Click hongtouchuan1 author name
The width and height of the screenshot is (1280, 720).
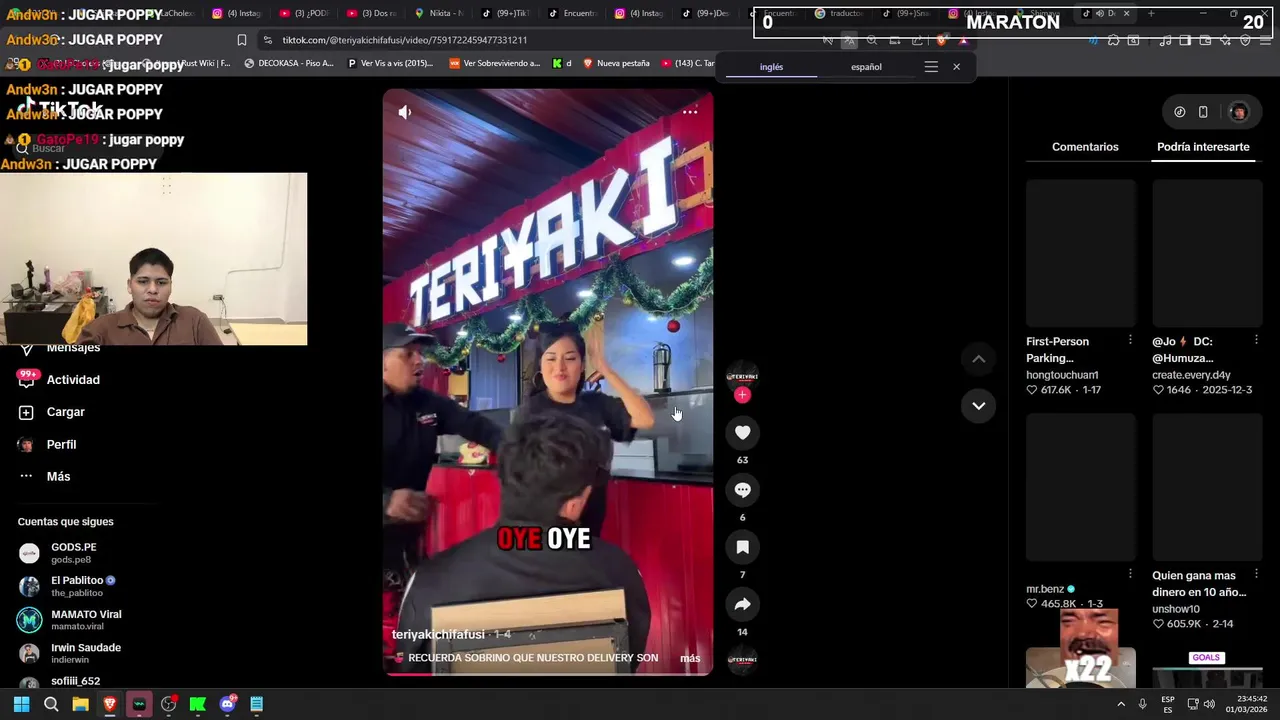[1062, 375]
